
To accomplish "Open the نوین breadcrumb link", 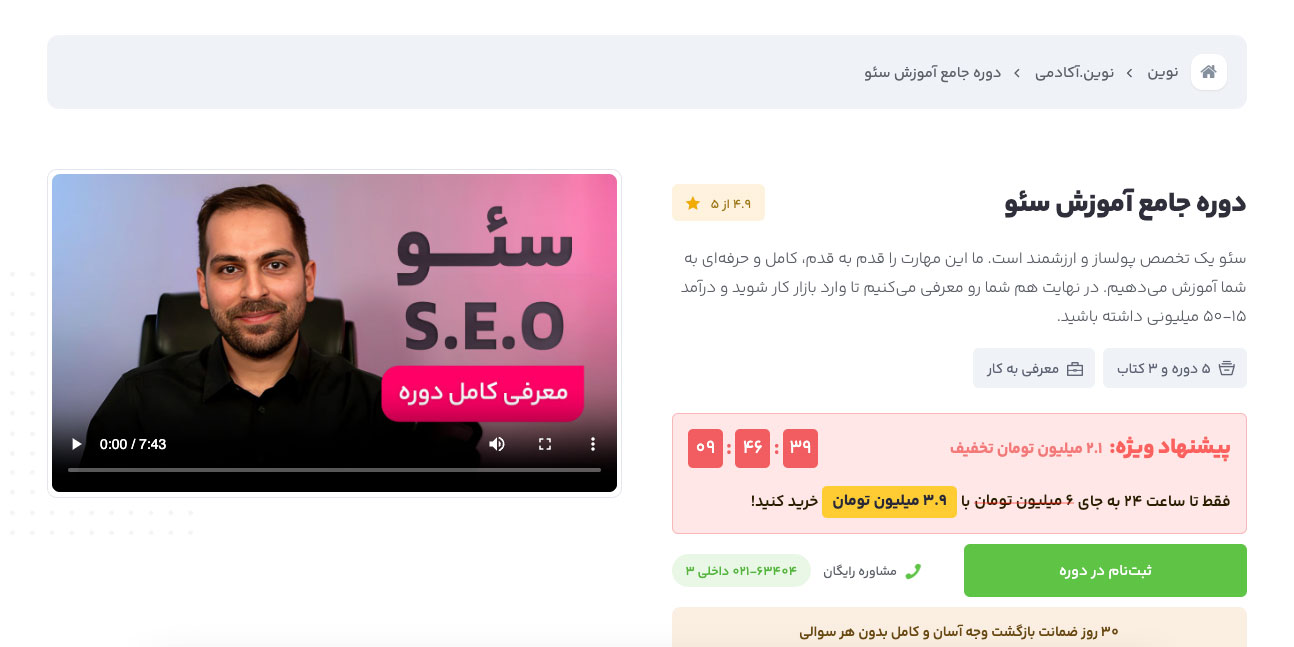I will tap(1162, 72).
